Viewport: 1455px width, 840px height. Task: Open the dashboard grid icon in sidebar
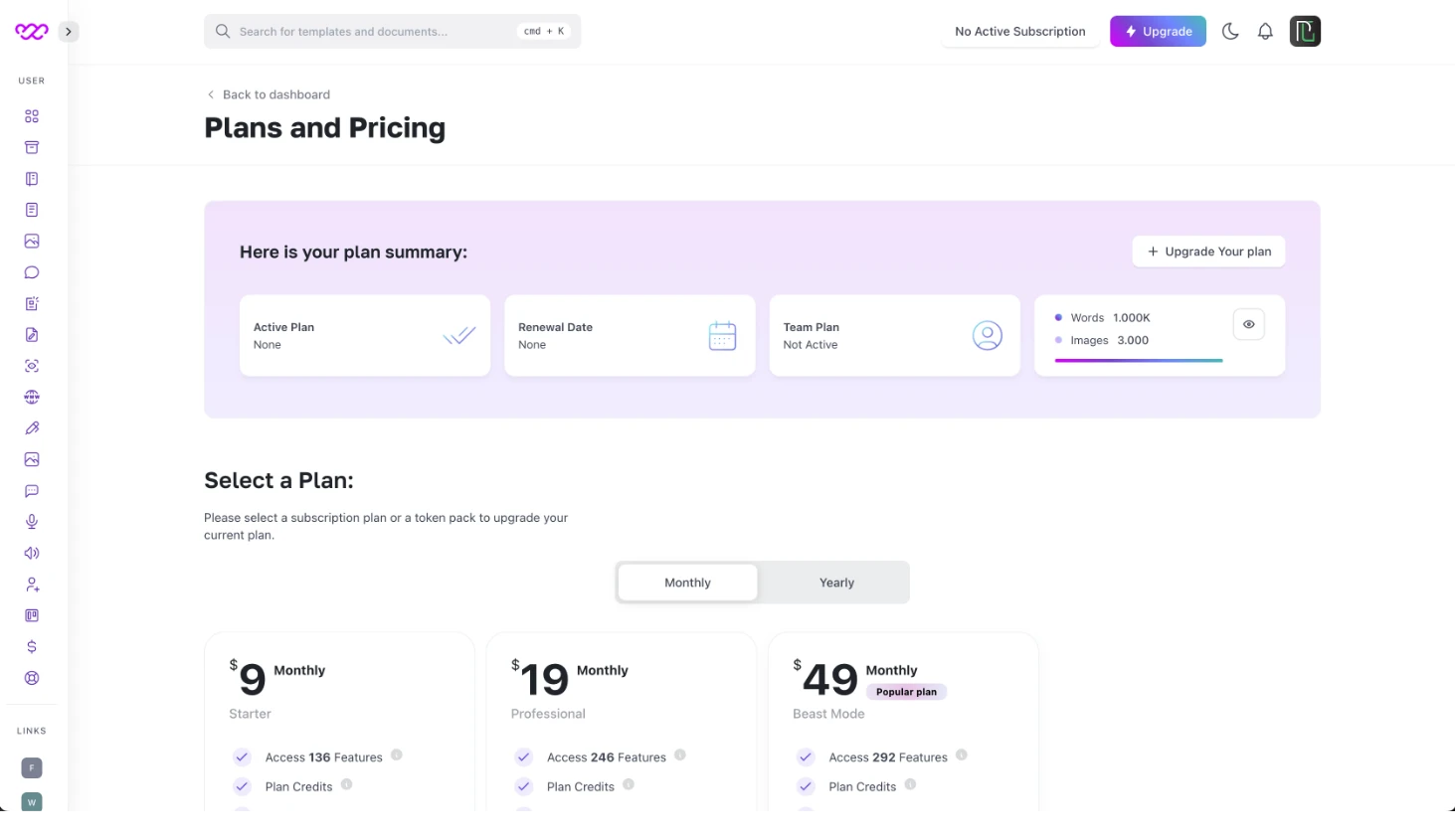pos(32,116)
